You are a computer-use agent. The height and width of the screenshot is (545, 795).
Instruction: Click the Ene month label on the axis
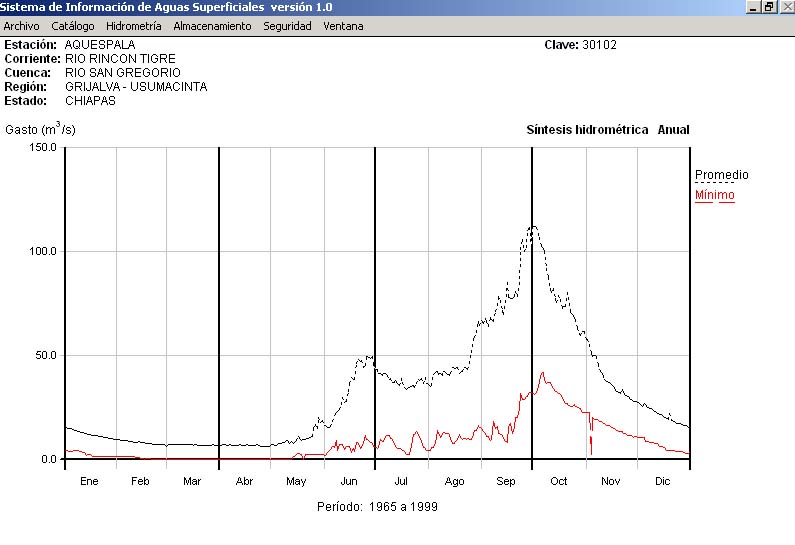click(89, 481)
